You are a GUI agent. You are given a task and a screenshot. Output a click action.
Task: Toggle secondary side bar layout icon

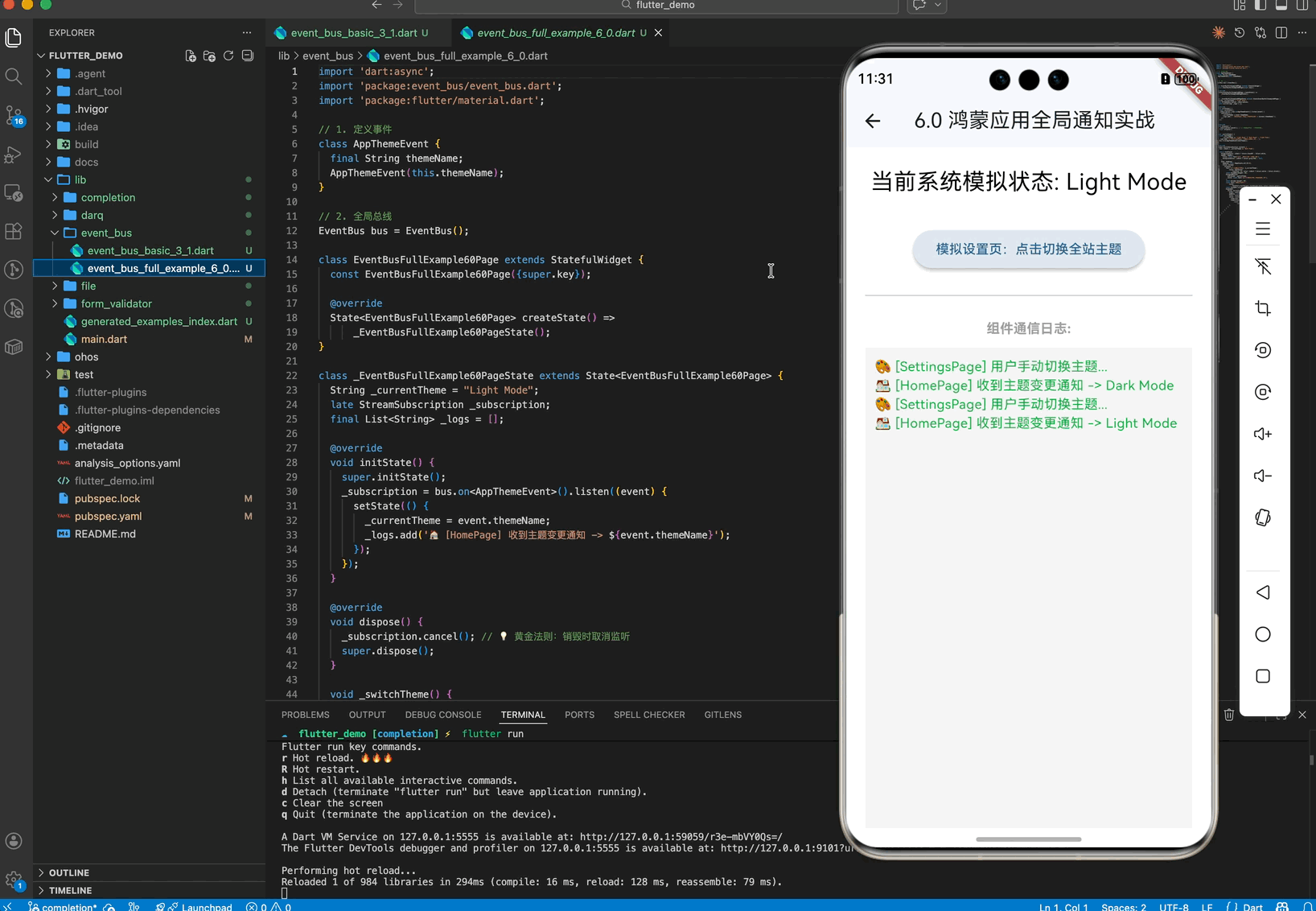[x=1302, y=6]
